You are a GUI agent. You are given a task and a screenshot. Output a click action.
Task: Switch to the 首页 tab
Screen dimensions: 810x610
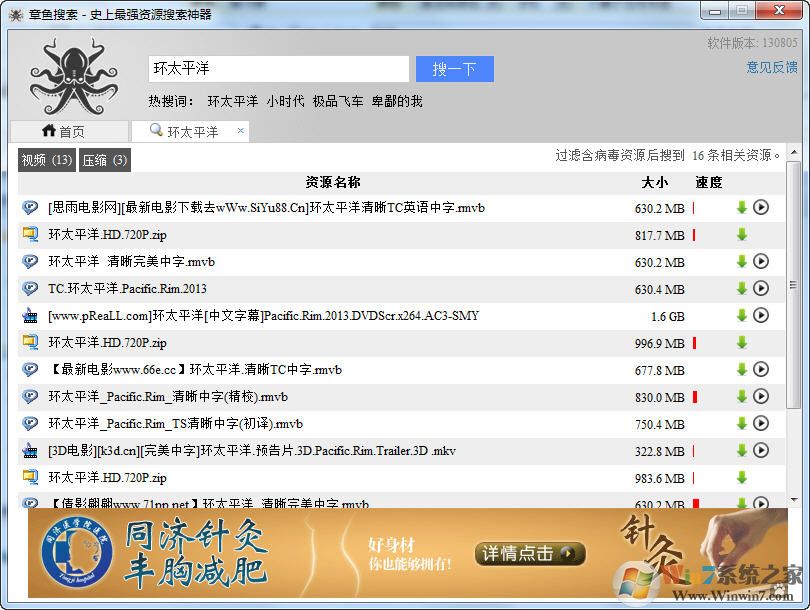click(68, 130)
